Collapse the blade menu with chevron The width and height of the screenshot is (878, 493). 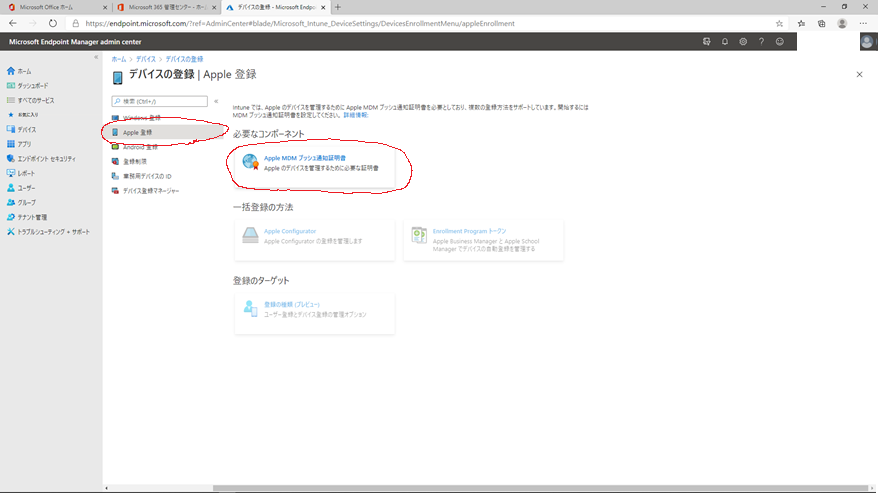tap(216, 101)
